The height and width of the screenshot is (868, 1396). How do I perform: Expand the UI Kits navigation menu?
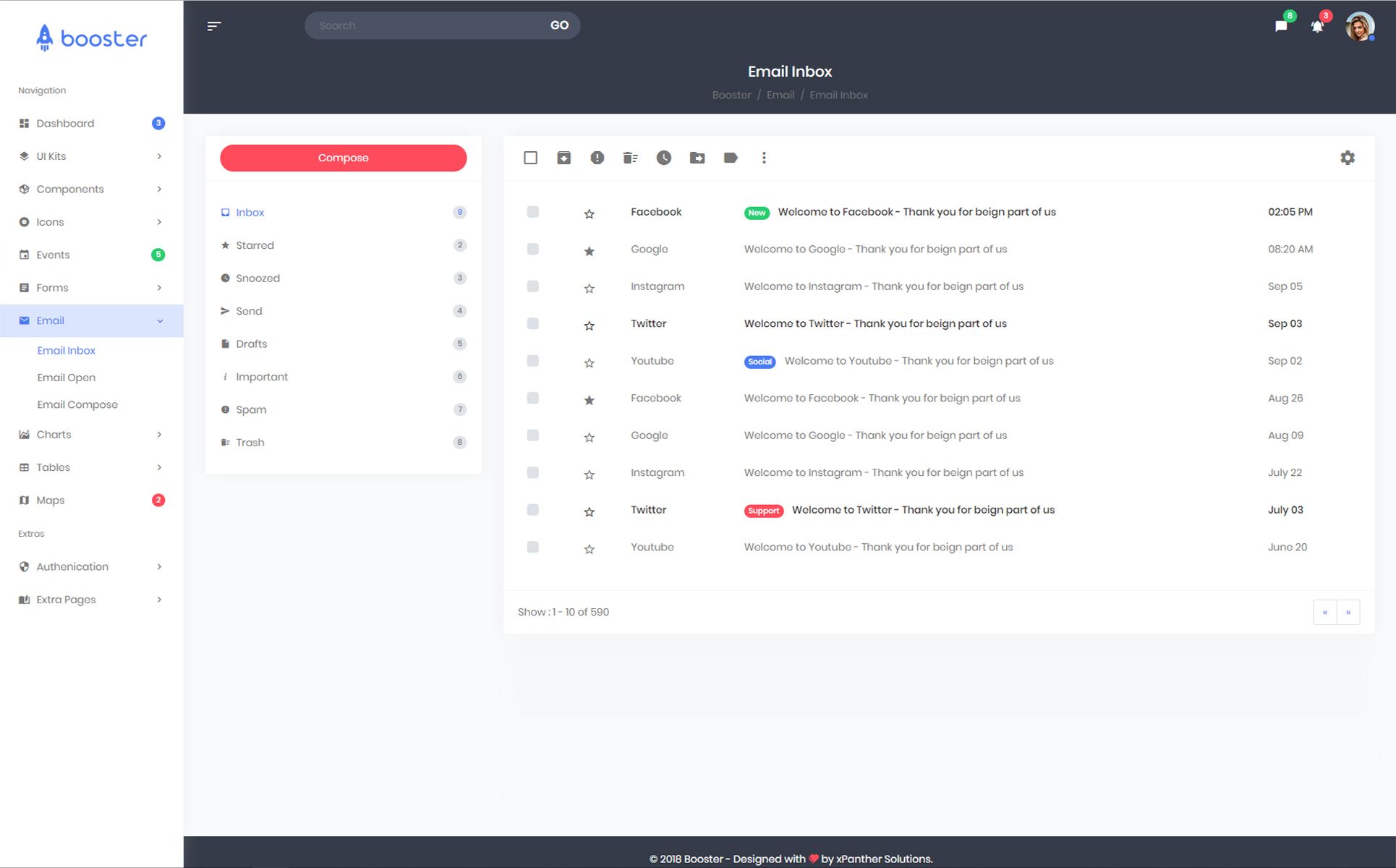[x=91, y=156]
